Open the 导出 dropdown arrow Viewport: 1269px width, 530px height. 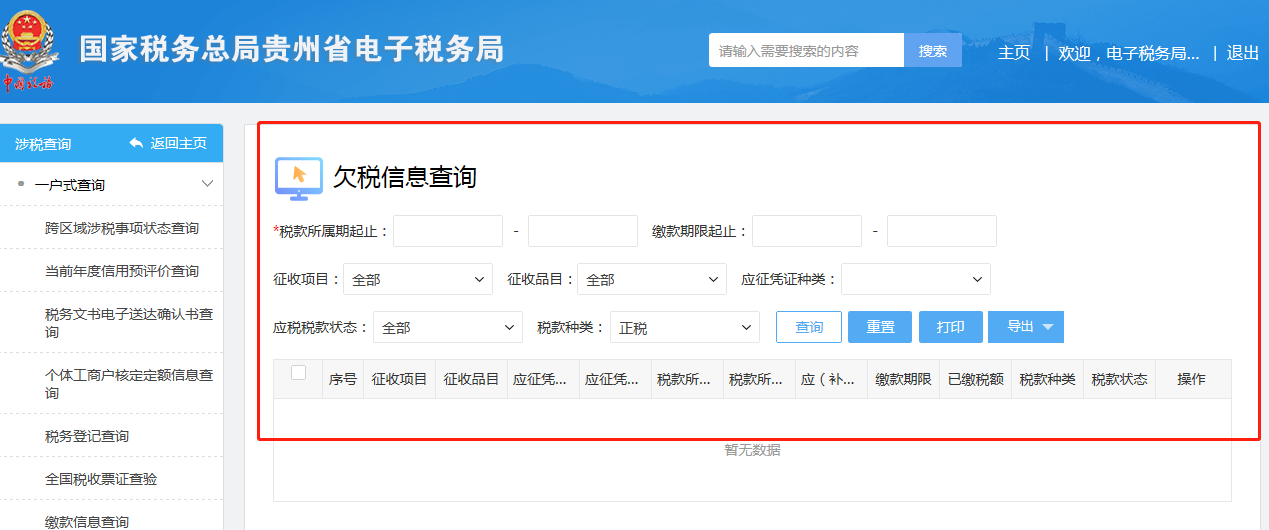click(x=1047, y=327)
